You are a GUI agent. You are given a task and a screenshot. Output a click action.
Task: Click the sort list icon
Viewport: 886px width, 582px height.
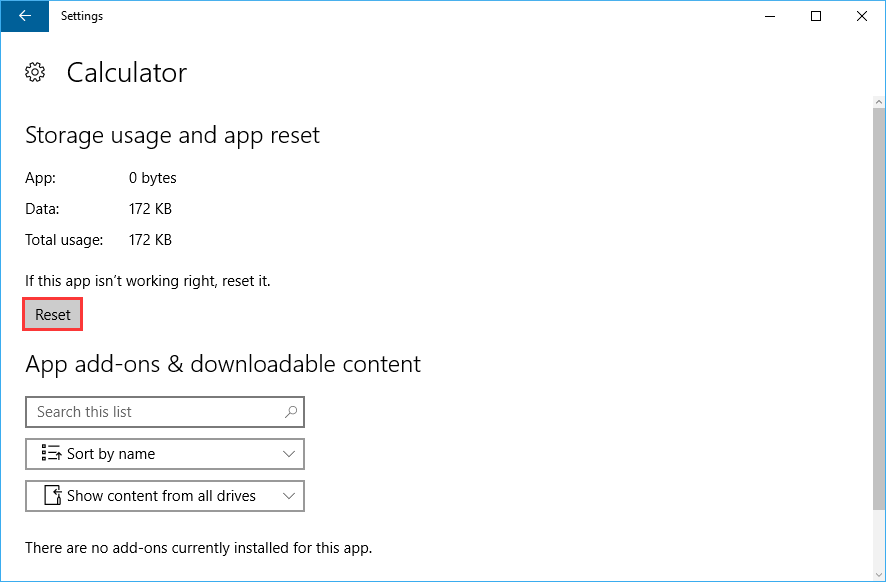(x=51, y=453)
